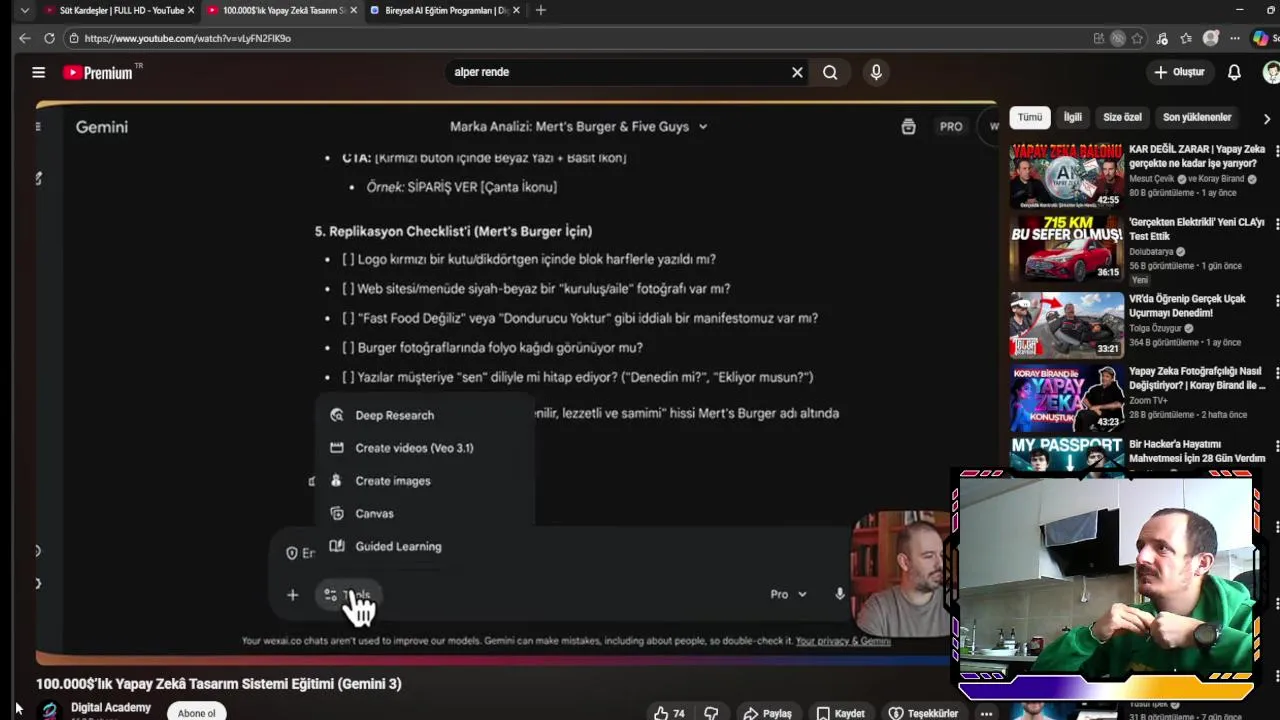Open the tab search dropdown arrow
This screenshot has height=720, width=1280.
[24, 10]
